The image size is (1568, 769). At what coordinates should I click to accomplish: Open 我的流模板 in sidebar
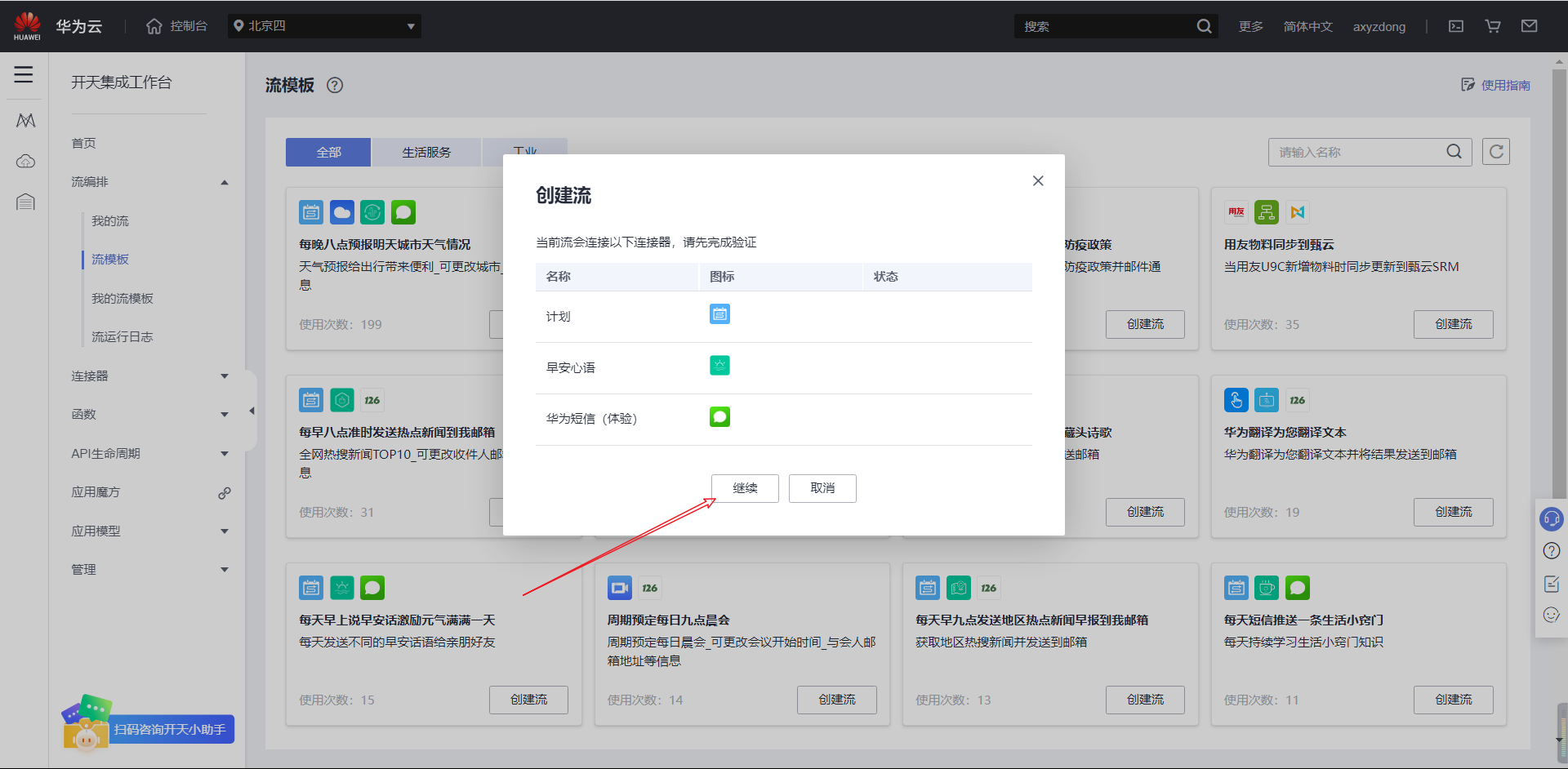point(122,299)
